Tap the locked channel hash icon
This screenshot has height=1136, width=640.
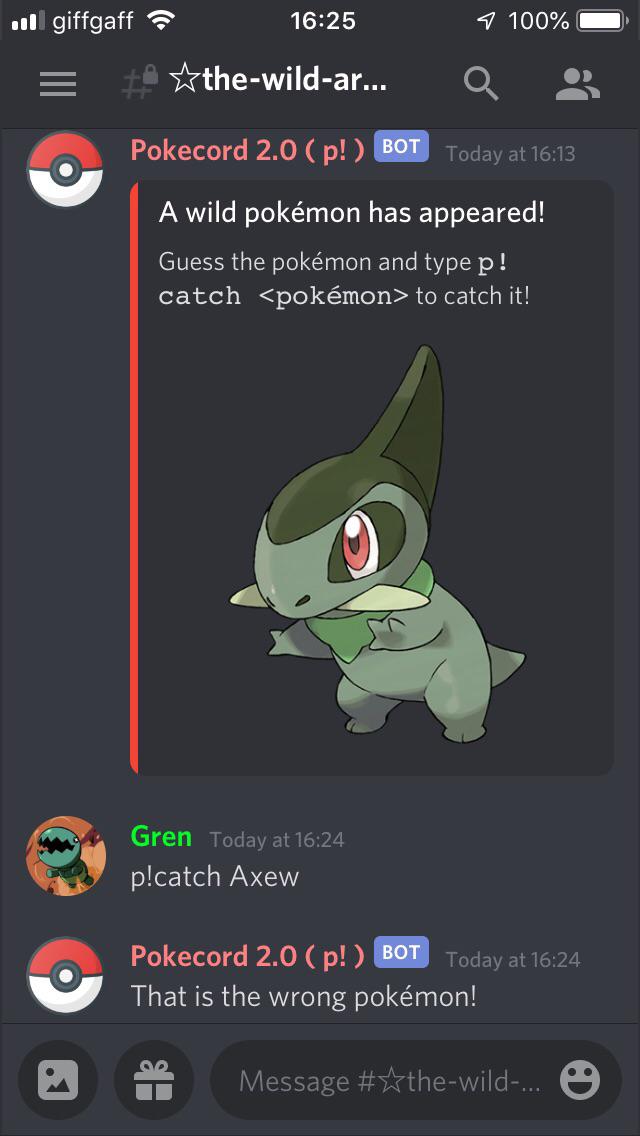point(139,83)
